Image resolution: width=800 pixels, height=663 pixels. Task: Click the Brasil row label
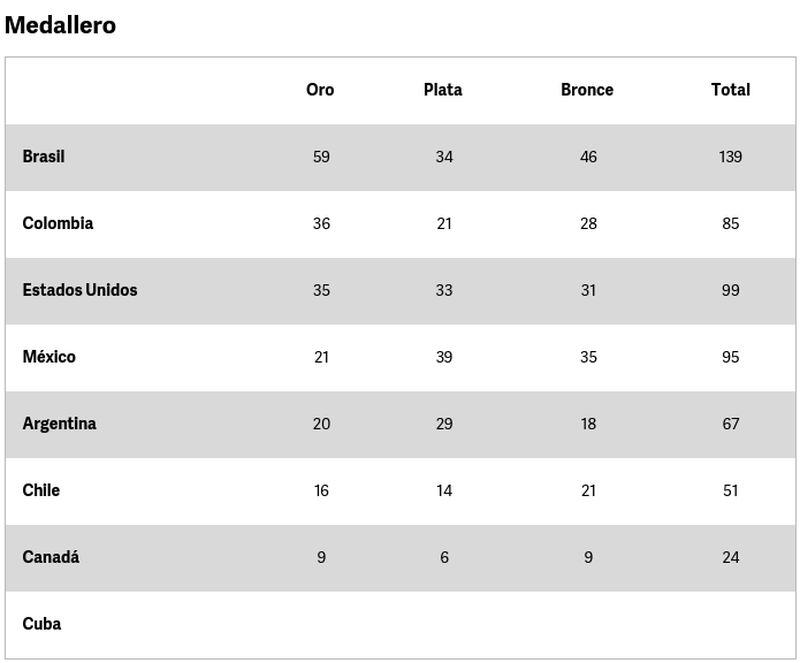(44, 157)
